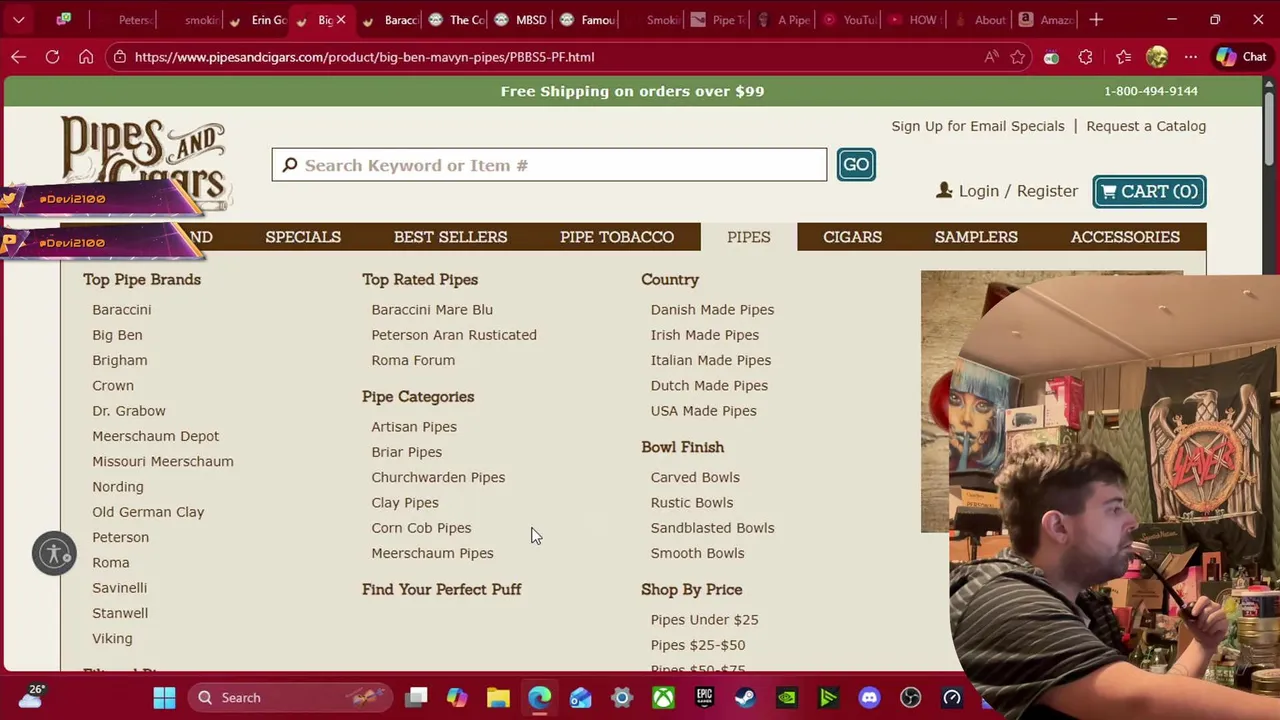Viewport: 1280px width, 720px height.
Task: Close the active Big Ben tab
Action: [340, 19]
